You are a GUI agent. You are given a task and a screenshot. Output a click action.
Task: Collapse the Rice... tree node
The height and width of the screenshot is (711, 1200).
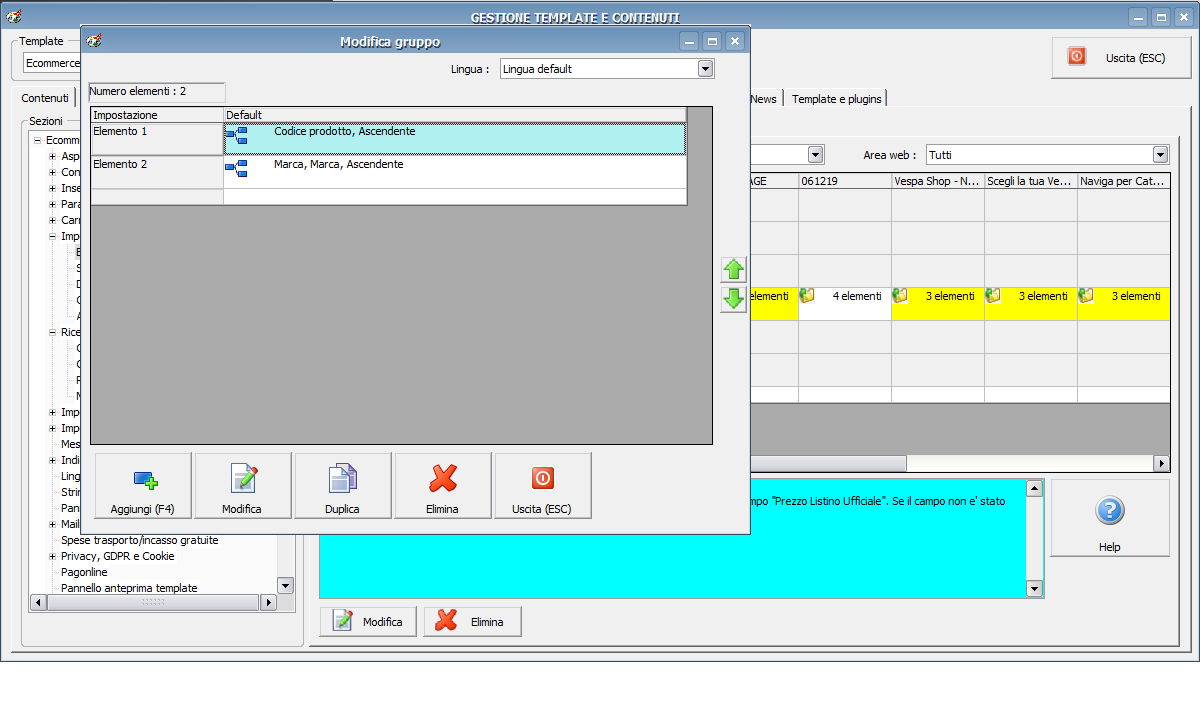[52, 332]
